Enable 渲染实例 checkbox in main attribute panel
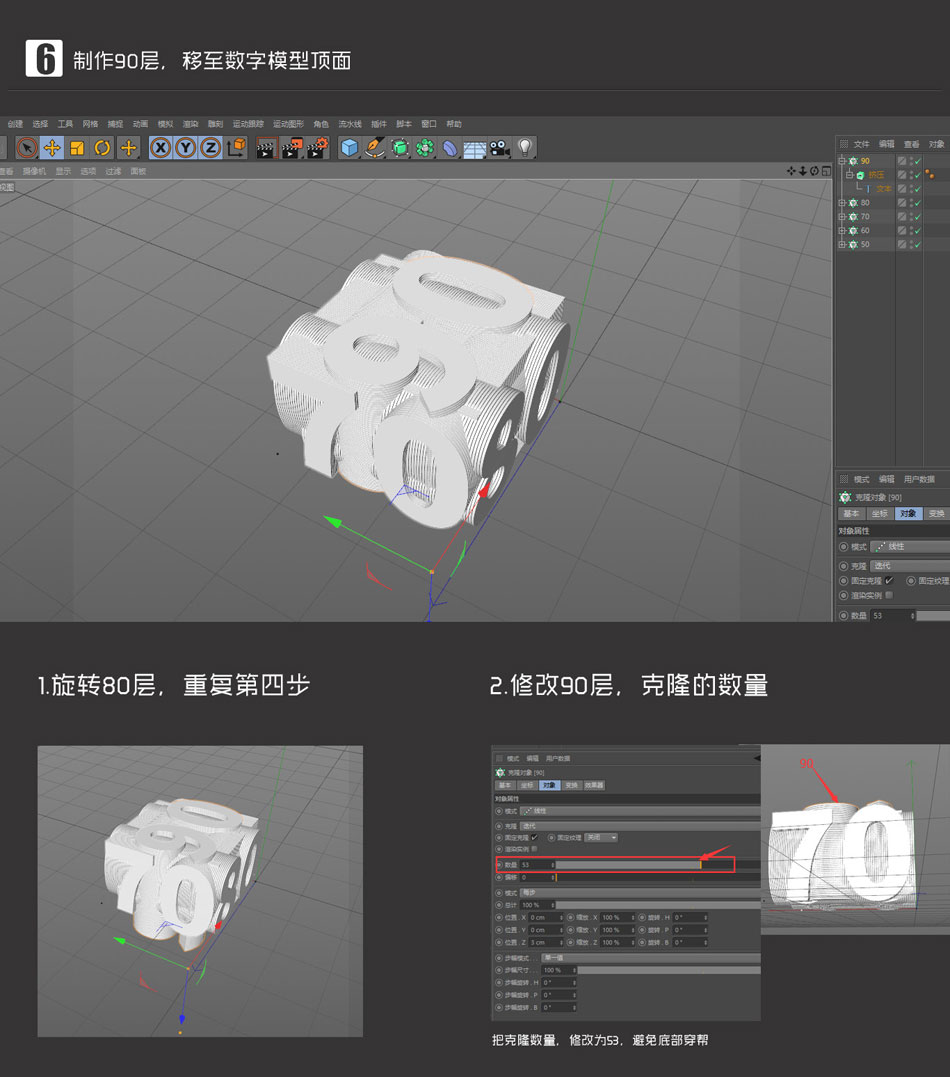950x1077 pixels. click(889, 595)
